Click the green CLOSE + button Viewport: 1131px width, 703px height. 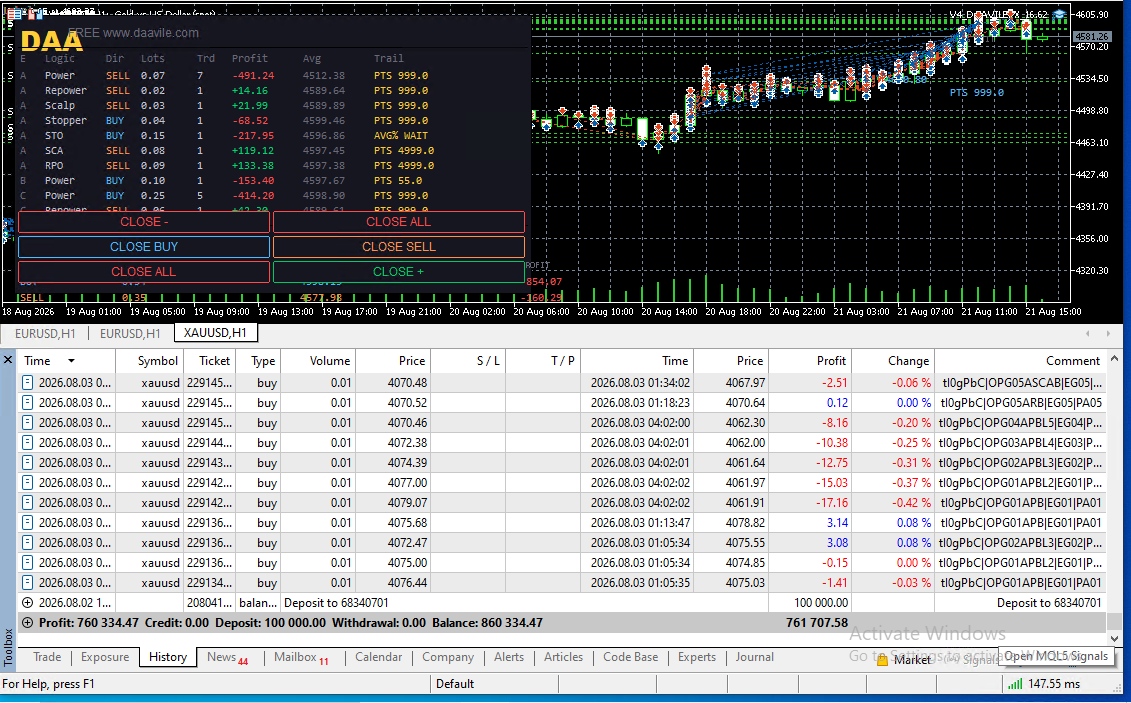pos(399,272)
